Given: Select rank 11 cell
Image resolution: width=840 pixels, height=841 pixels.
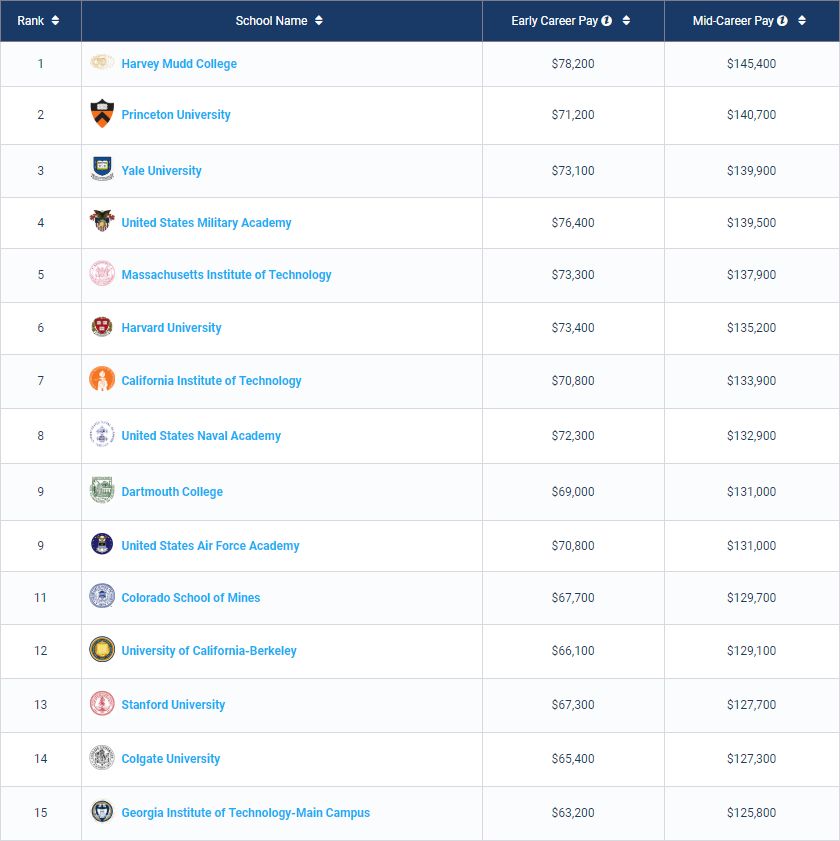Looking at the screenshot, I should (40, 598).
